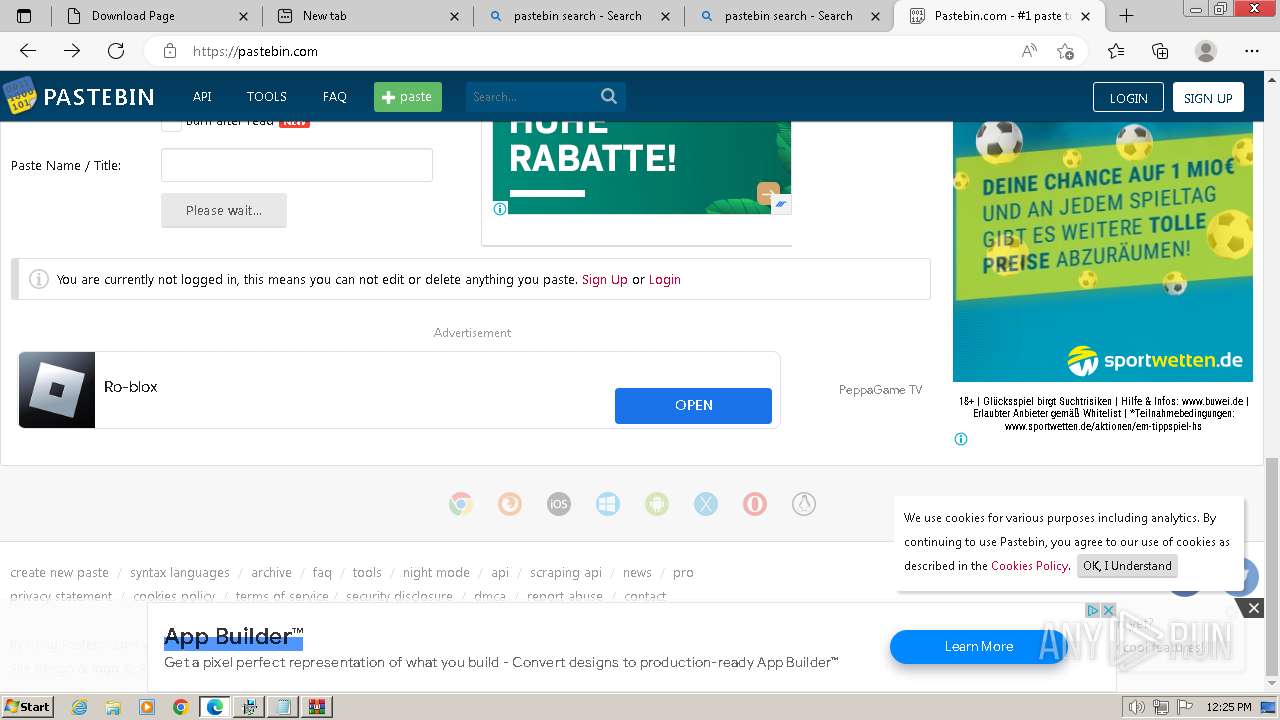
Task: Click the Login link in notice
Action: click(665, 280)
